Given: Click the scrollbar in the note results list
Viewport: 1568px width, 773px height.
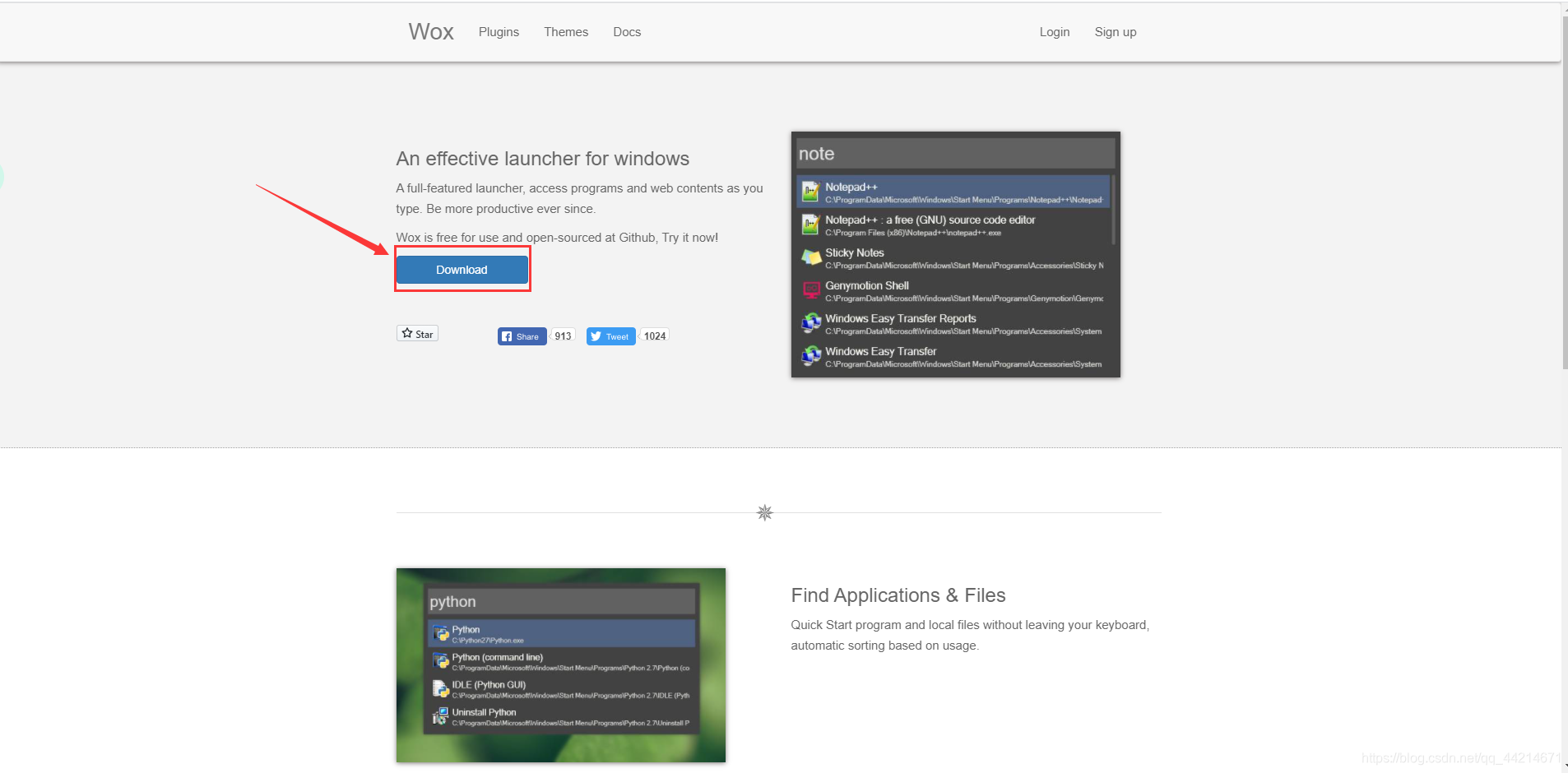Looking at the screenshot, I should pos(1113,210).
